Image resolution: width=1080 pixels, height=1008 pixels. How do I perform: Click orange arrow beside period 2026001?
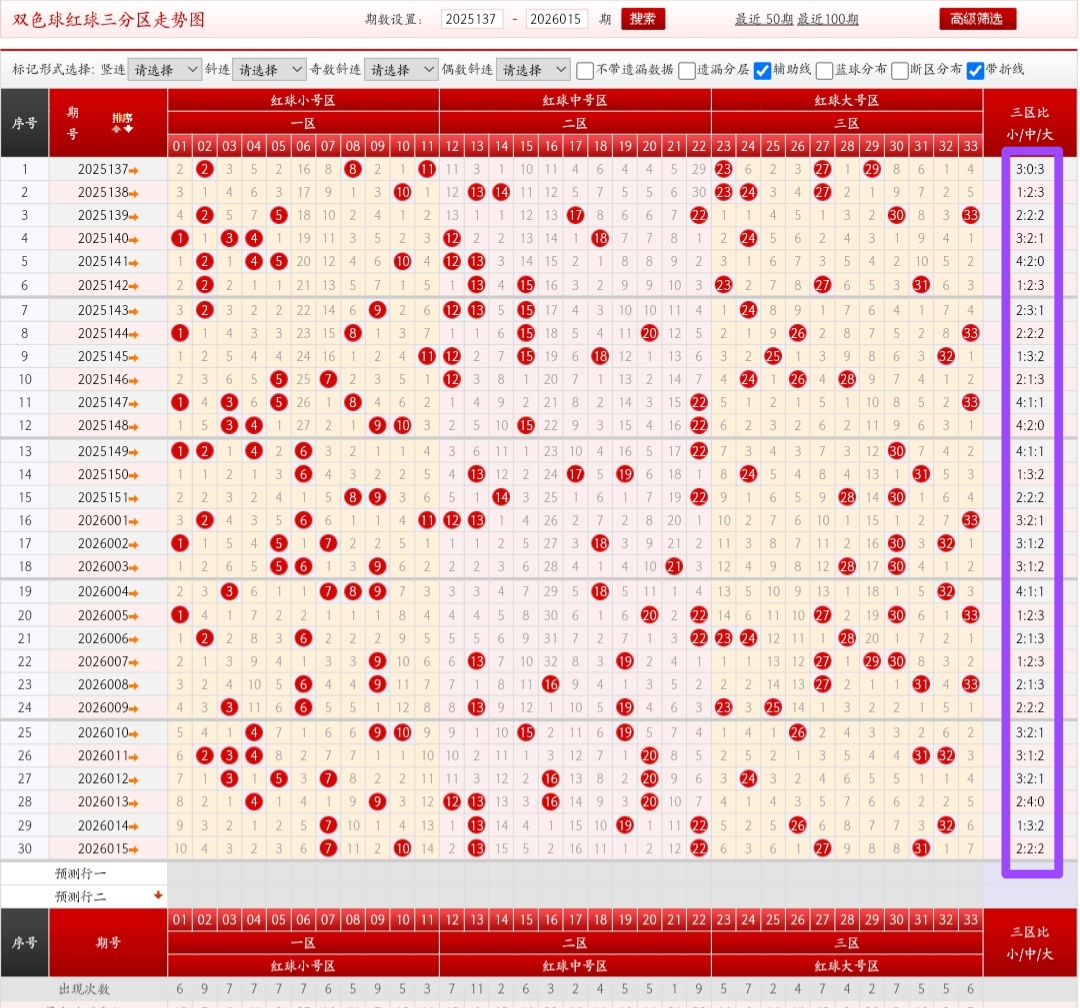[134, 522]
